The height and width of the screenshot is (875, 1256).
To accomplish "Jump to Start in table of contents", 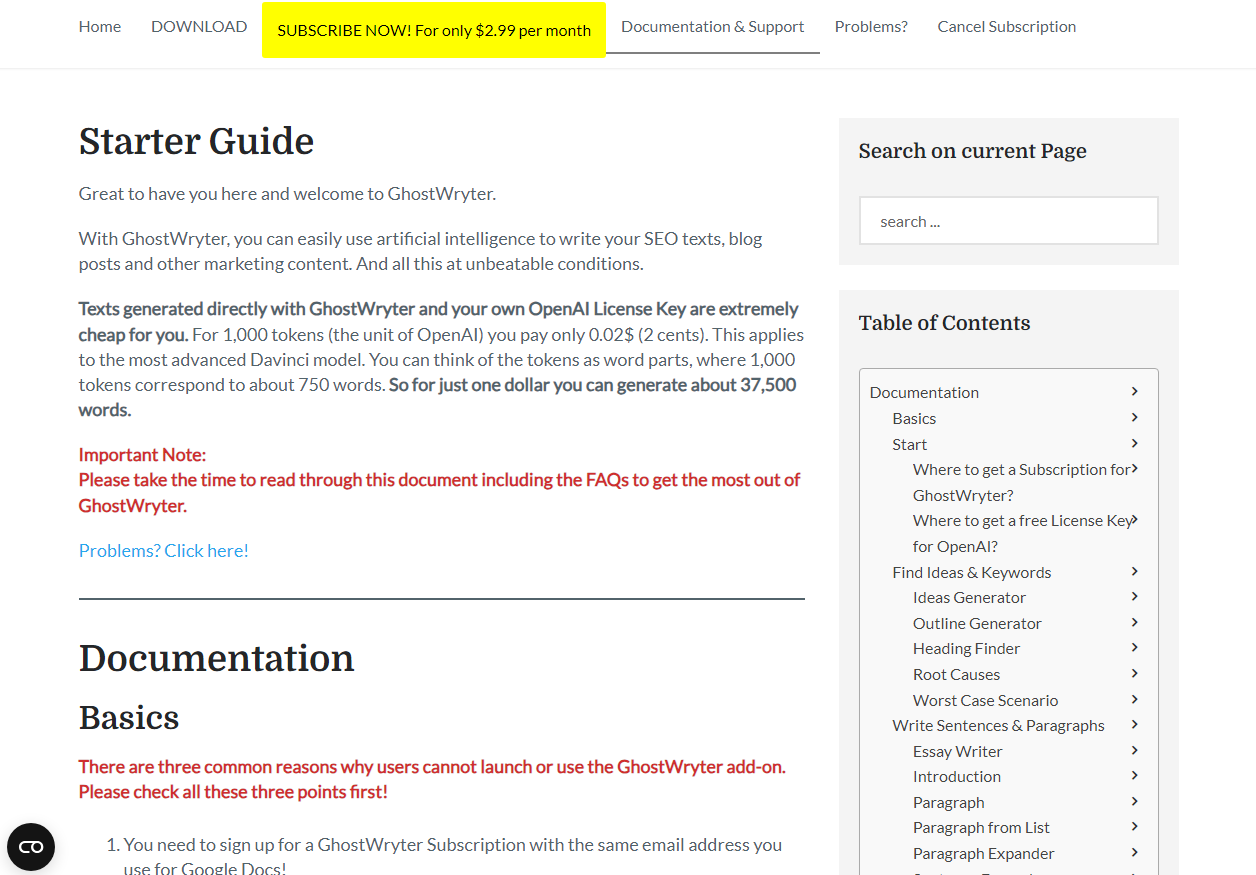I will pyautogui.click(x=910, y=444).
